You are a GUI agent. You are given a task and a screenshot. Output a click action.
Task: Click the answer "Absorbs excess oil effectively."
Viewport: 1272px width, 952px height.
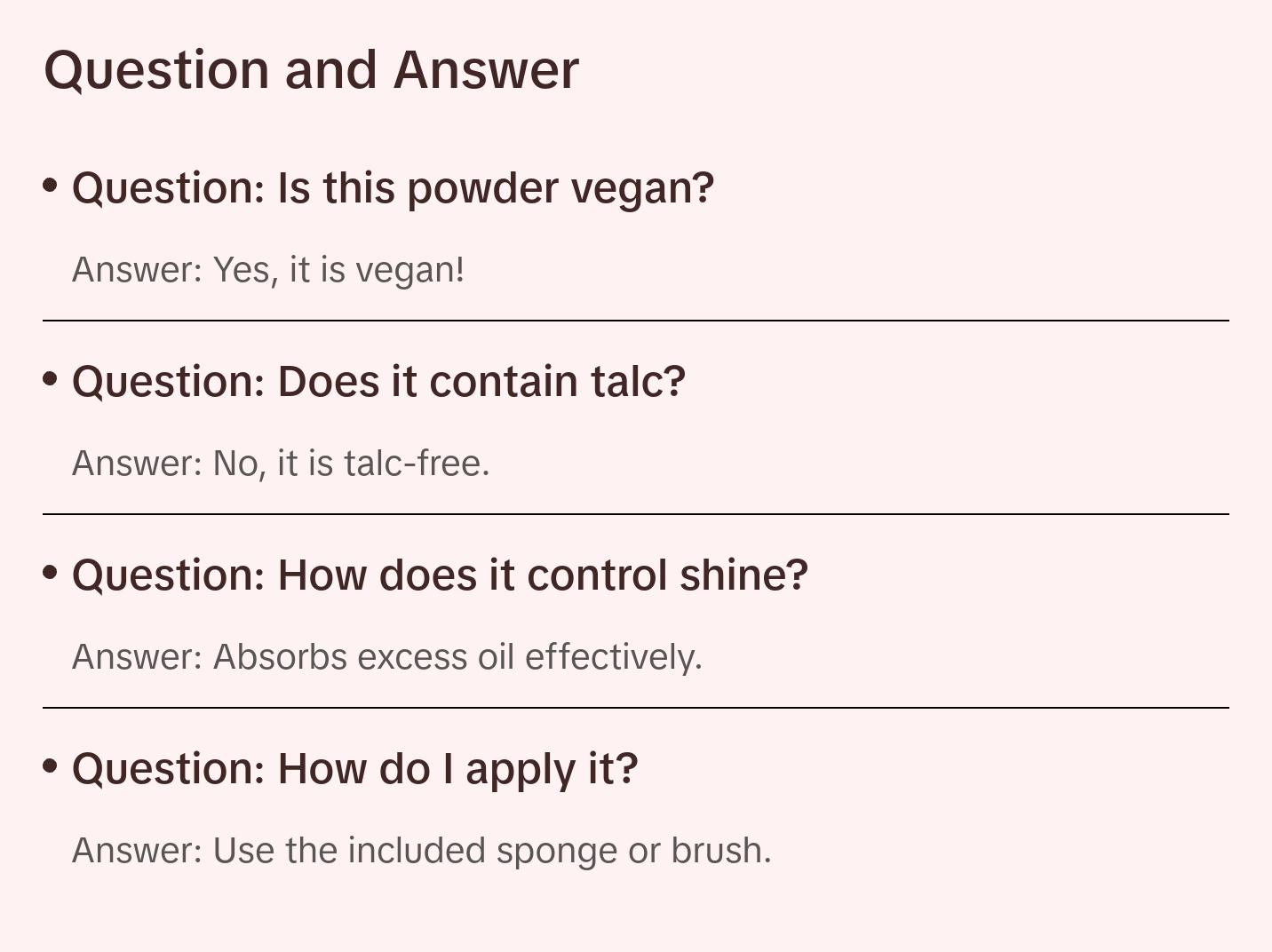386,657
